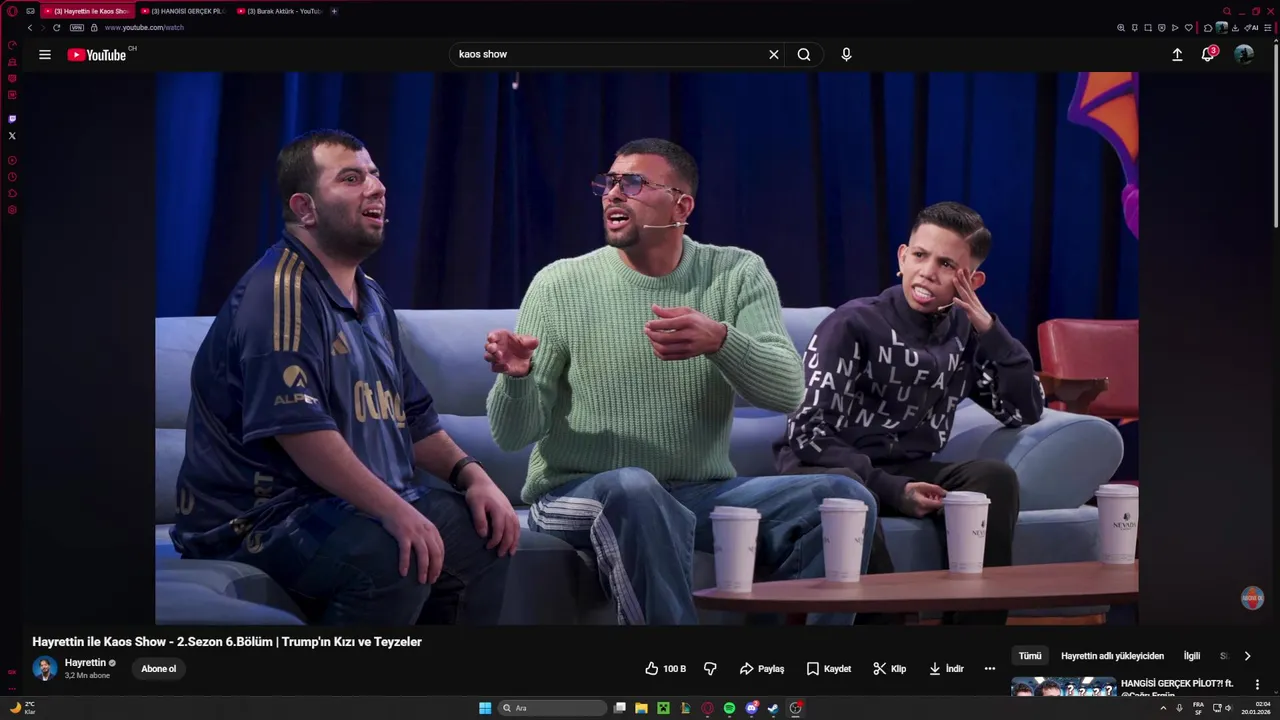The width and height of the screenshot is (1280, 720).
Task: Save video using Kaydet
Action: 829,669
